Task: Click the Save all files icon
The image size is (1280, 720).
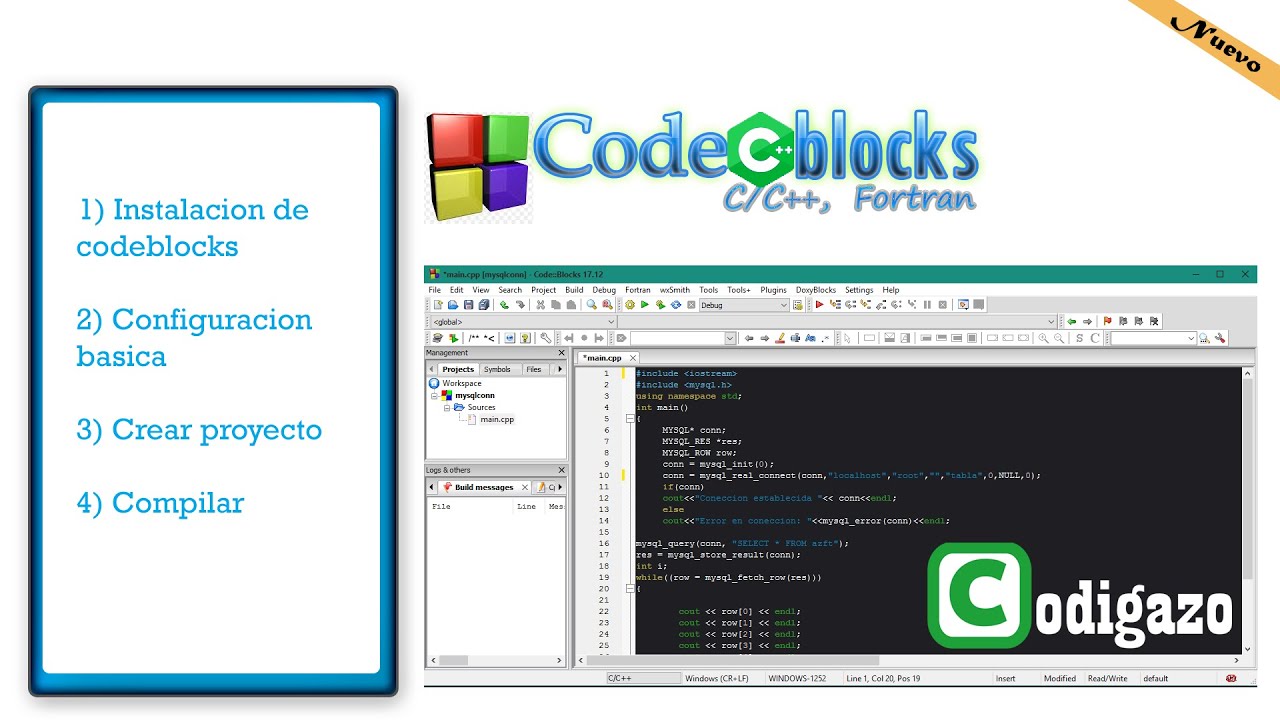Action: tap(484, 305)
